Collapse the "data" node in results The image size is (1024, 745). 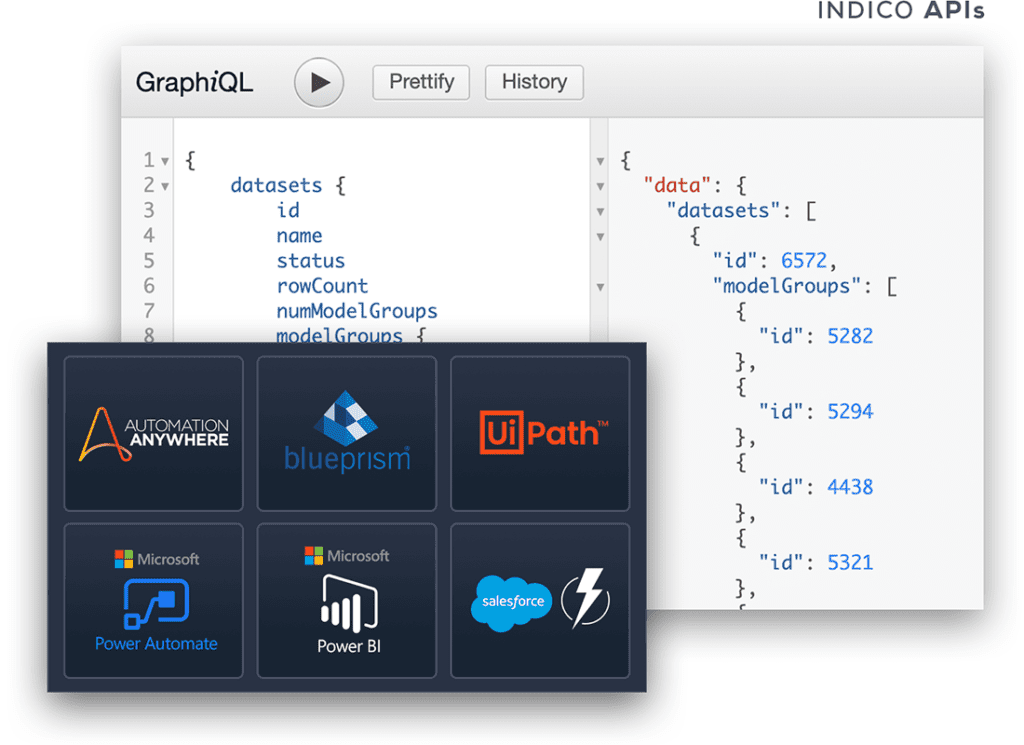[600, 186]
